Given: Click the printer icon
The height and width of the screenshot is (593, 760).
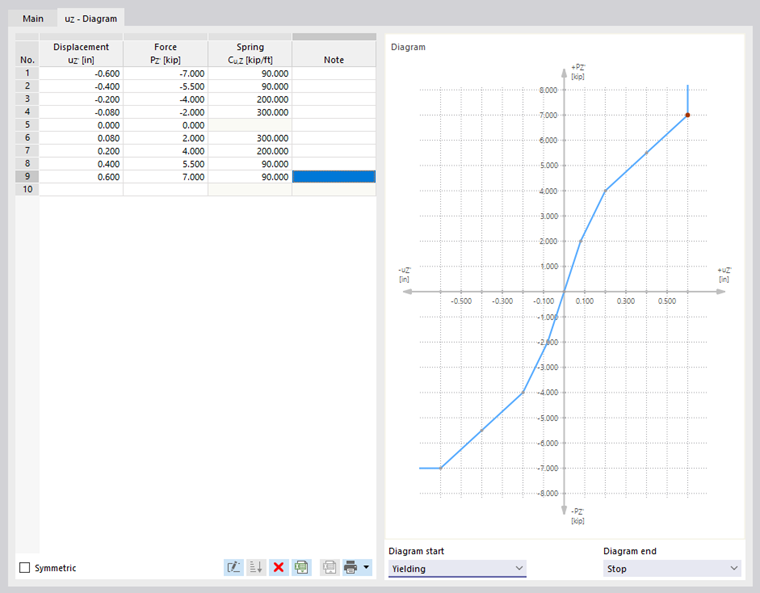Looking at the screenshot, I should tap(350, 567).
